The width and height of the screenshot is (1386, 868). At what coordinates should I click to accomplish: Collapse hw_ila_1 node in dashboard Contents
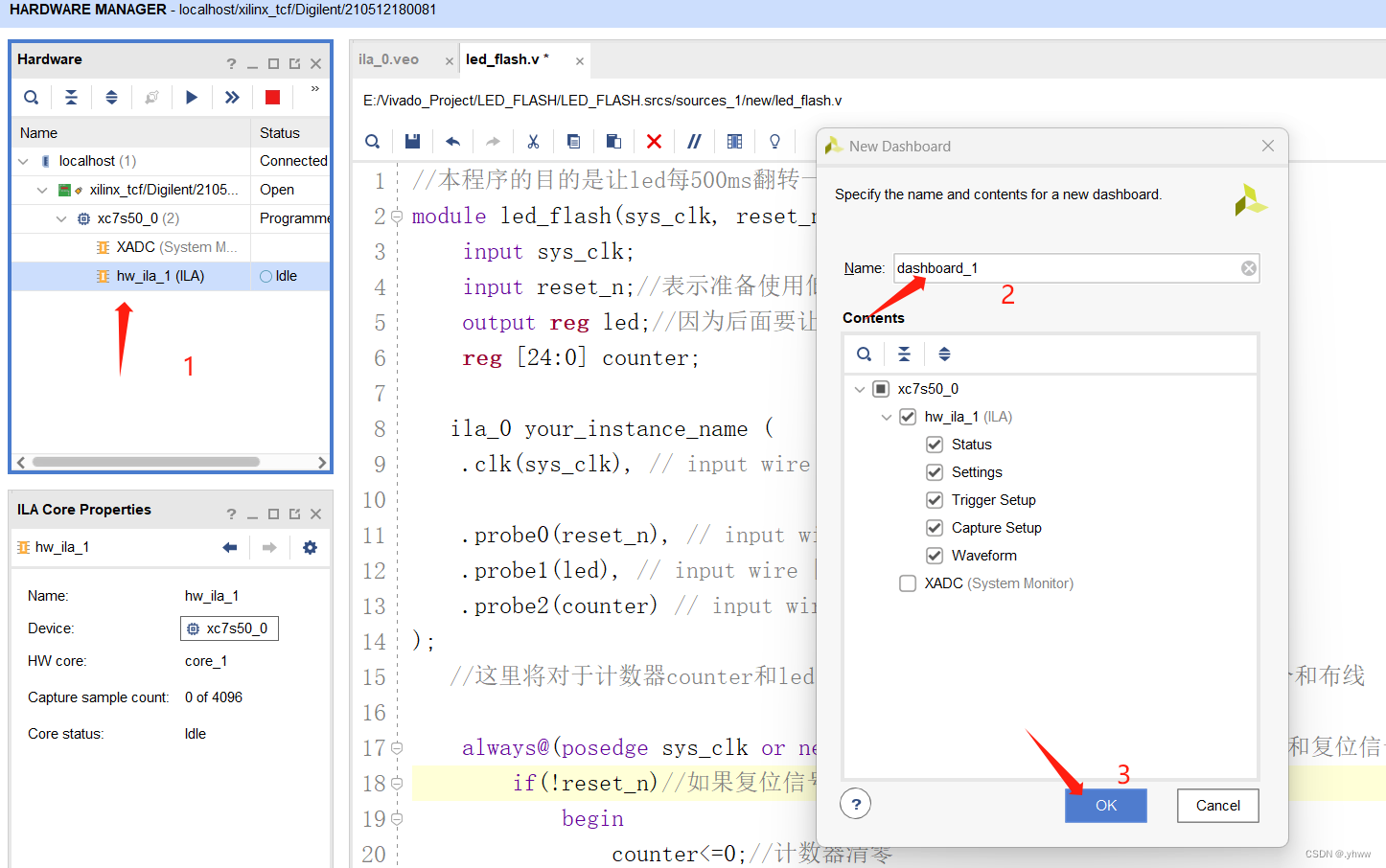point(886,417)
